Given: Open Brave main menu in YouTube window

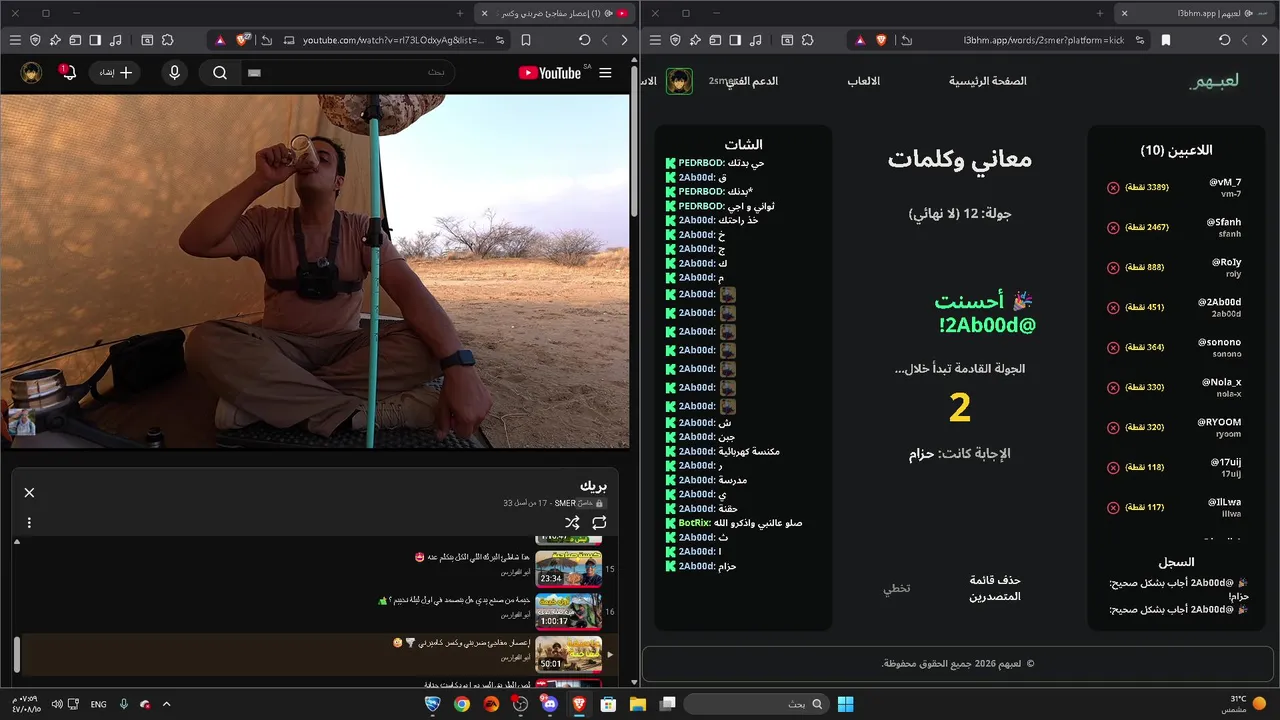Looking at the screenshot, I should [14, 40].
